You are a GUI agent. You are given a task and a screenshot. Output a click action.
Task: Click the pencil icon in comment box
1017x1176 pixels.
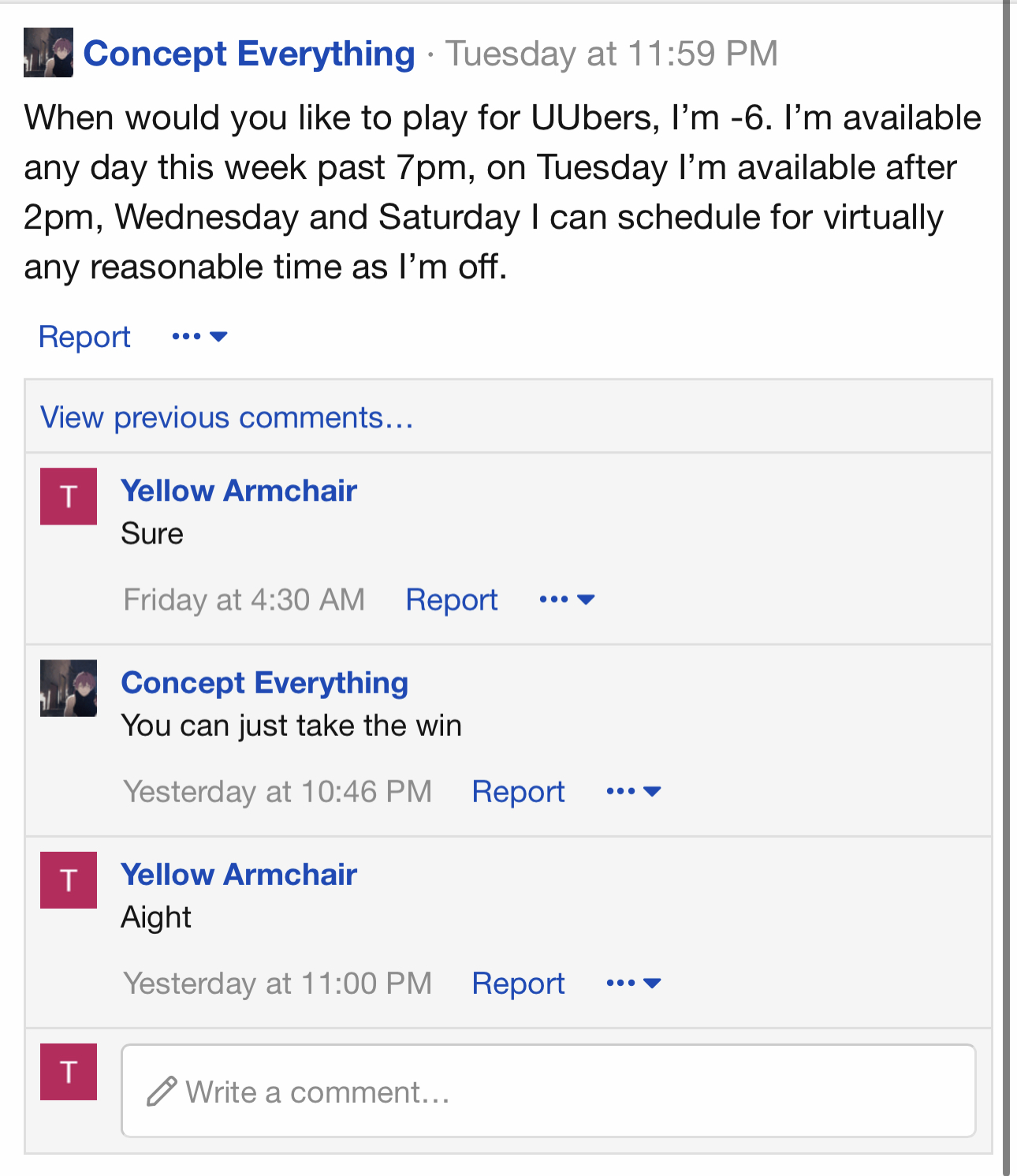162,1092
